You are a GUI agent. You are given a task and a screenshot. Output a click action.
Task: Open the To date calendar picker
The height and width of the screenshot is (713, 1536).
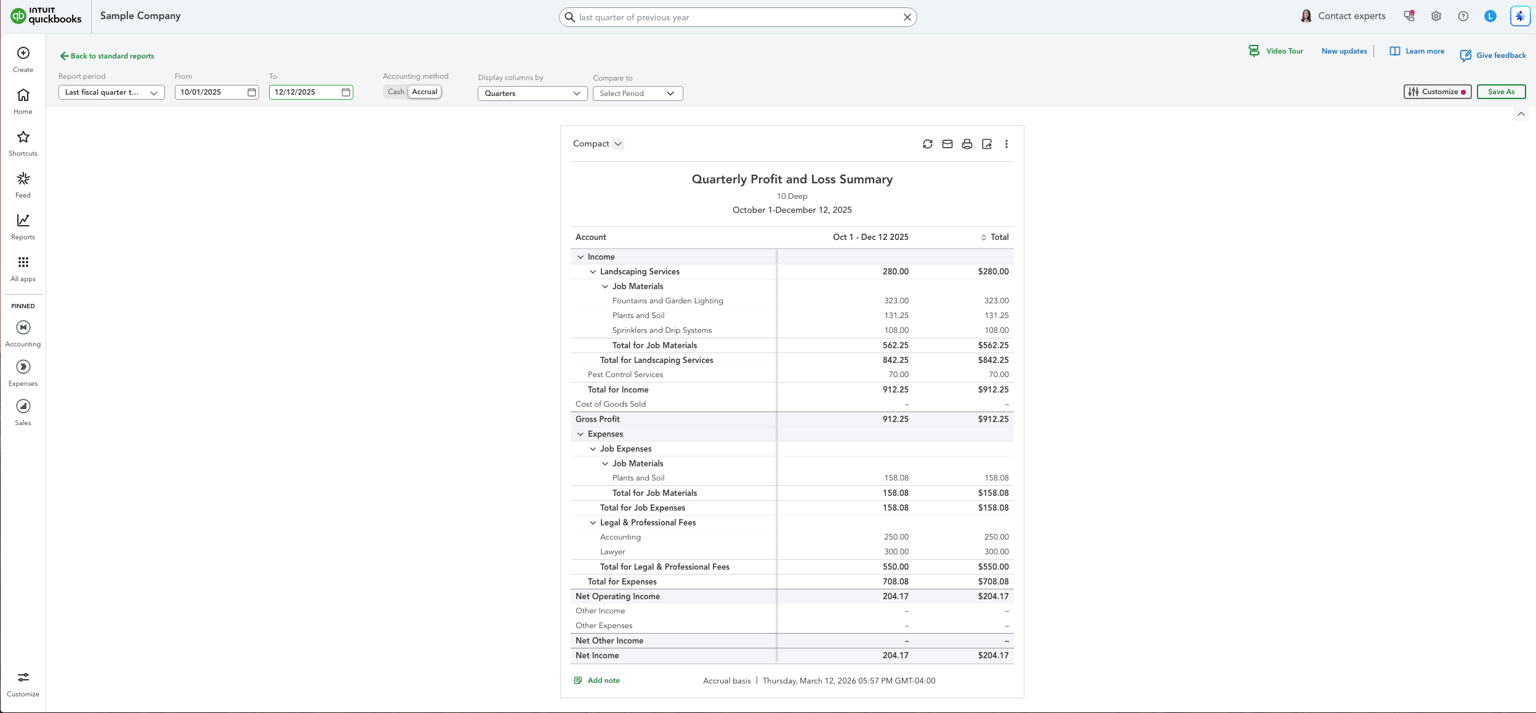click(x=346, y=92)
